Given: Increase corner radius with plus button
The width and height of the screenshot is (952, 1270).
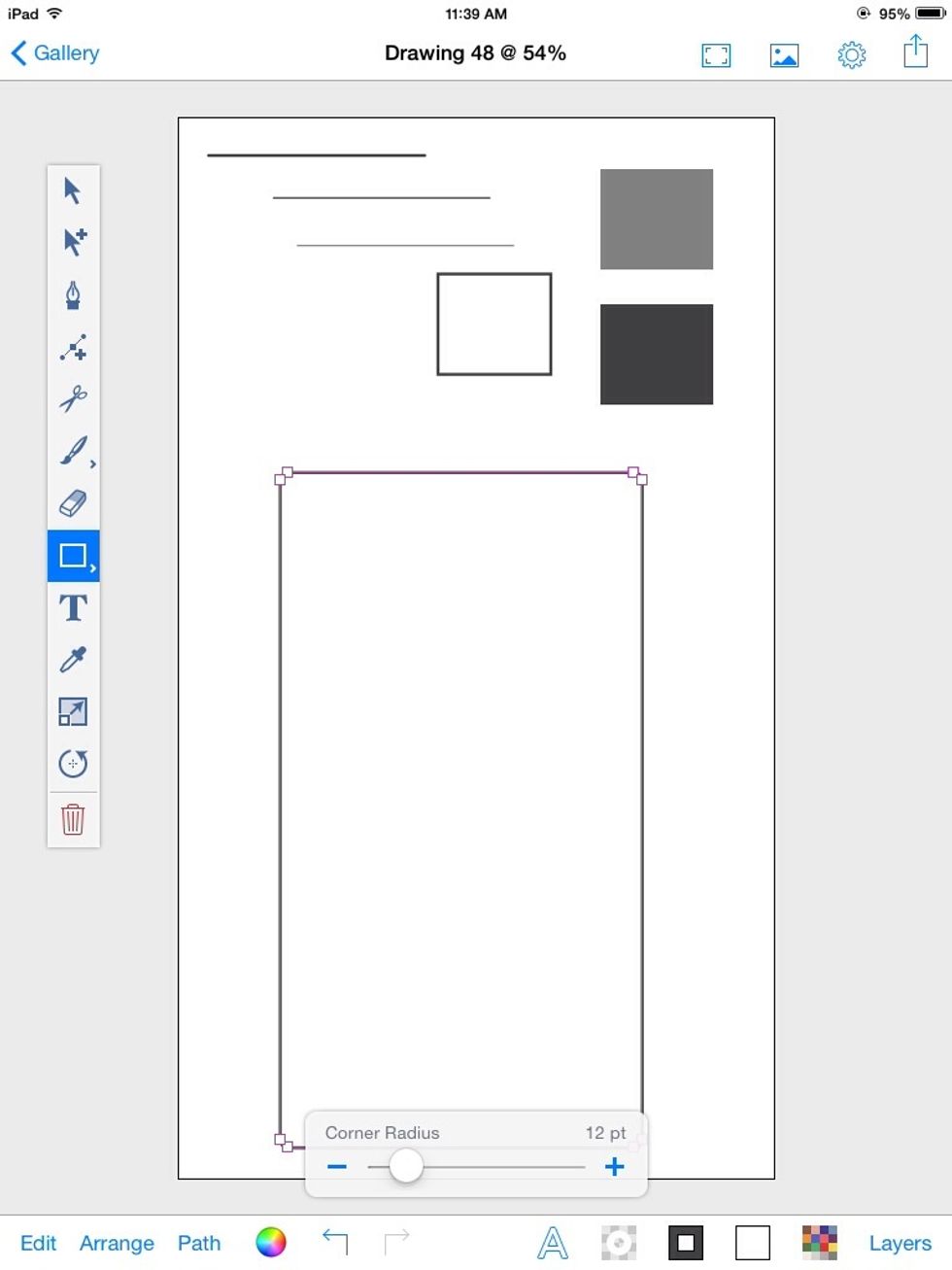Looking at the screenshot, I should click(614, 1166).
